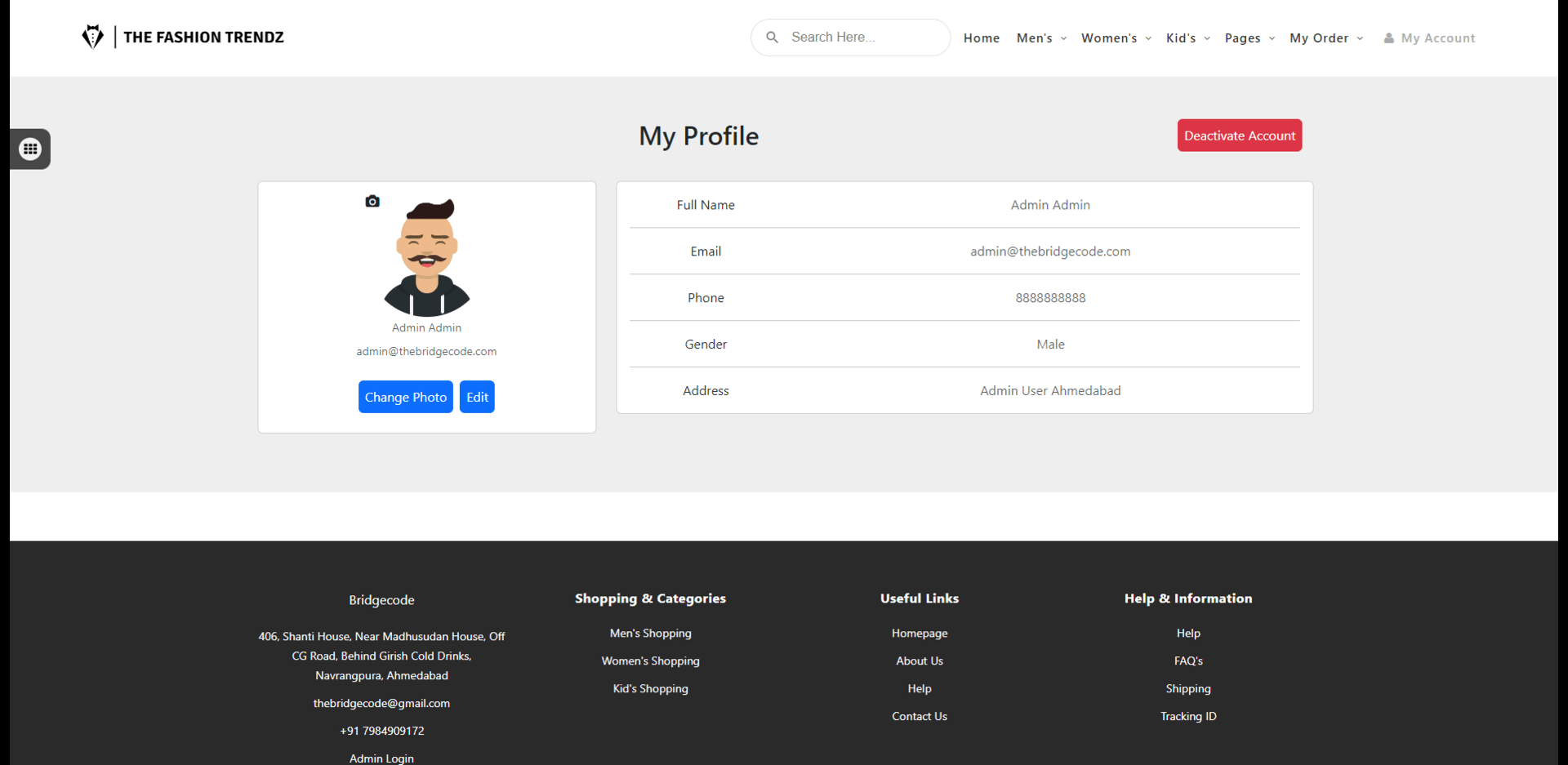Click email under avatar name
Screen dimensions: 1568x765
point(426,351)
